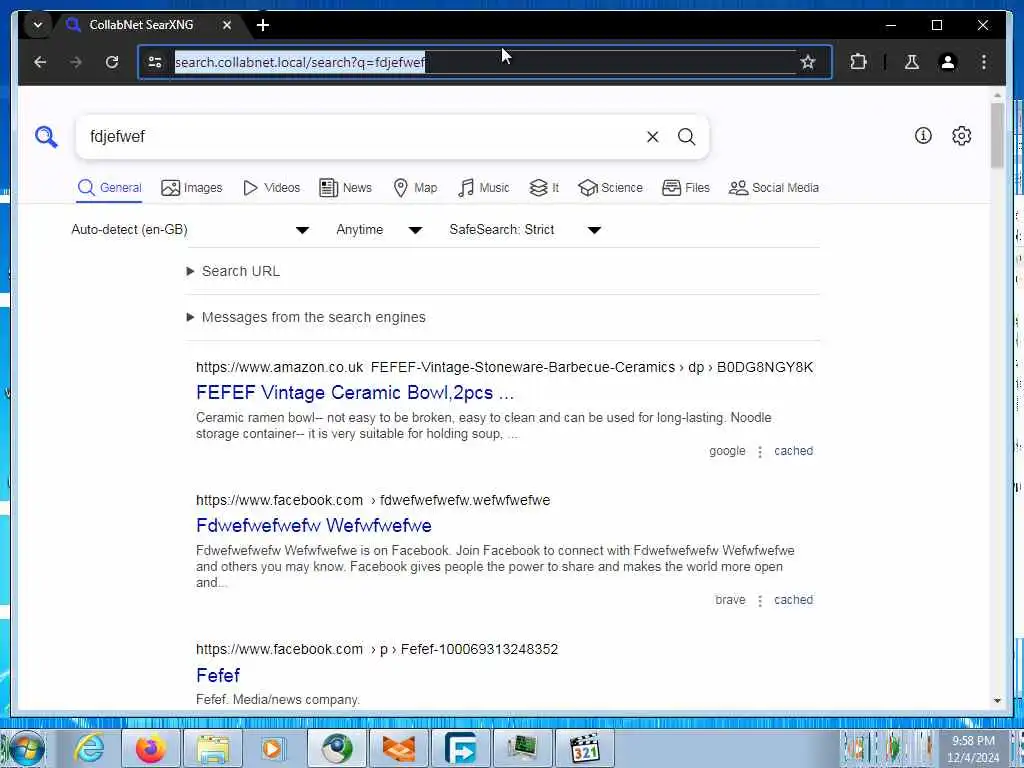Switch to the News category tab
This screenshot has height=768, width=1024.
pyautogui.click(x=345, y=188)
